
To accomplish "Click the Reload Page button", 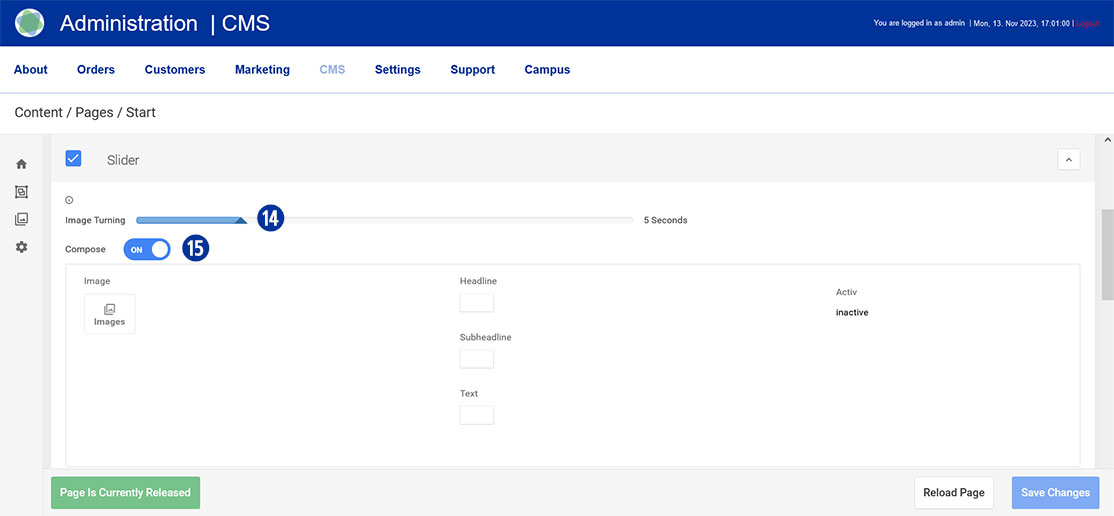I will [953, 492].
